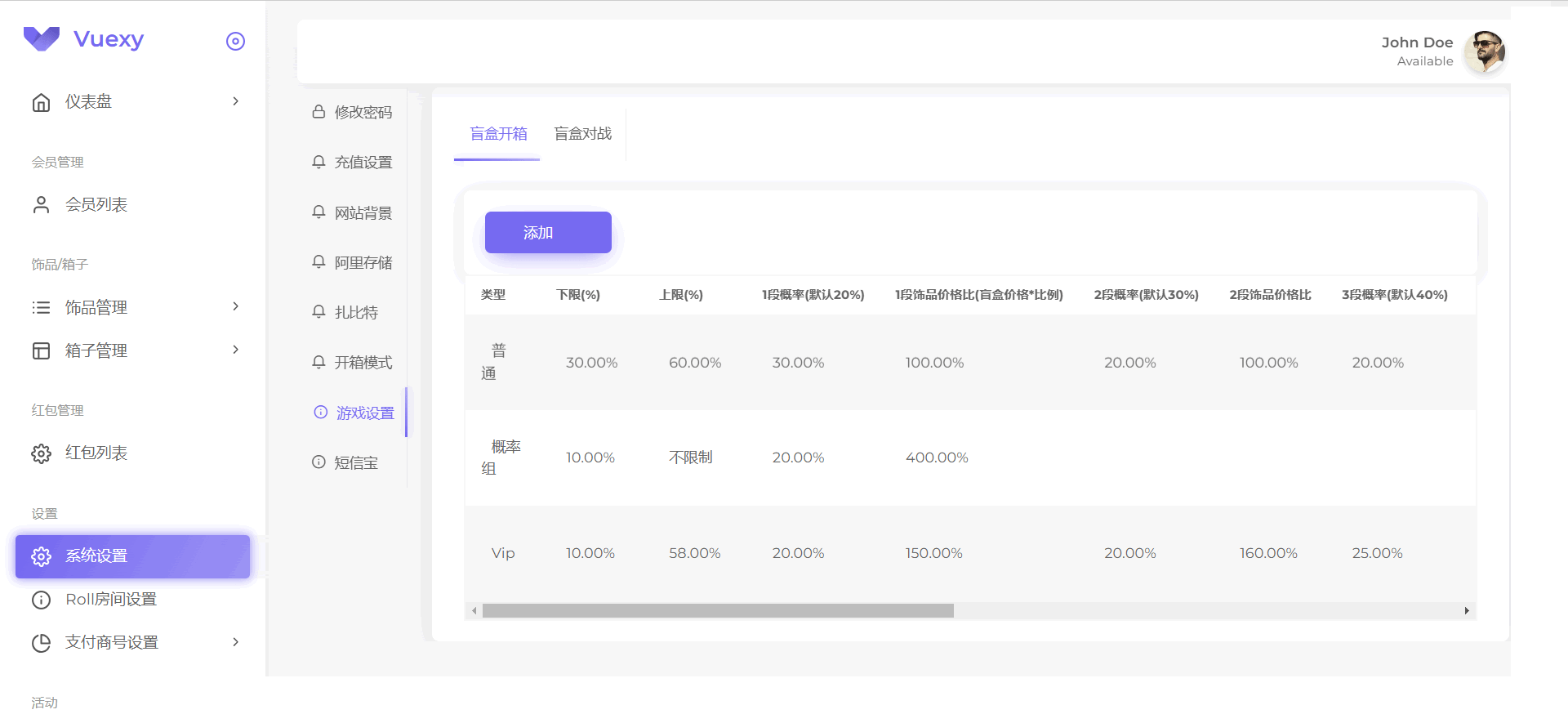Expand the 仪表盘 menu chevron
The image size is (1568, 723).
235,101
